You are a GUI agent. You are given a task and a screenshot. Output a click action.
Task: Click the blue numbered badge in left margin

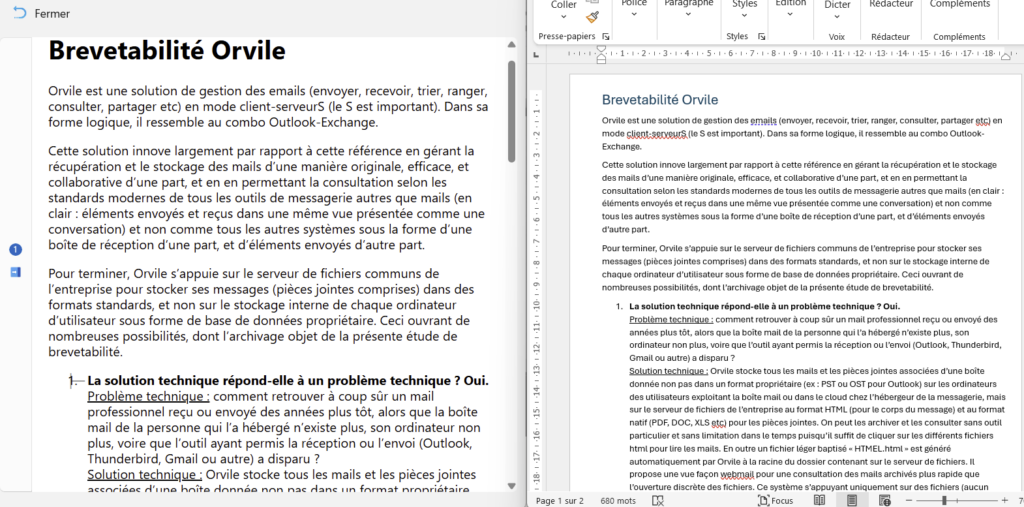tap(15, 249)
